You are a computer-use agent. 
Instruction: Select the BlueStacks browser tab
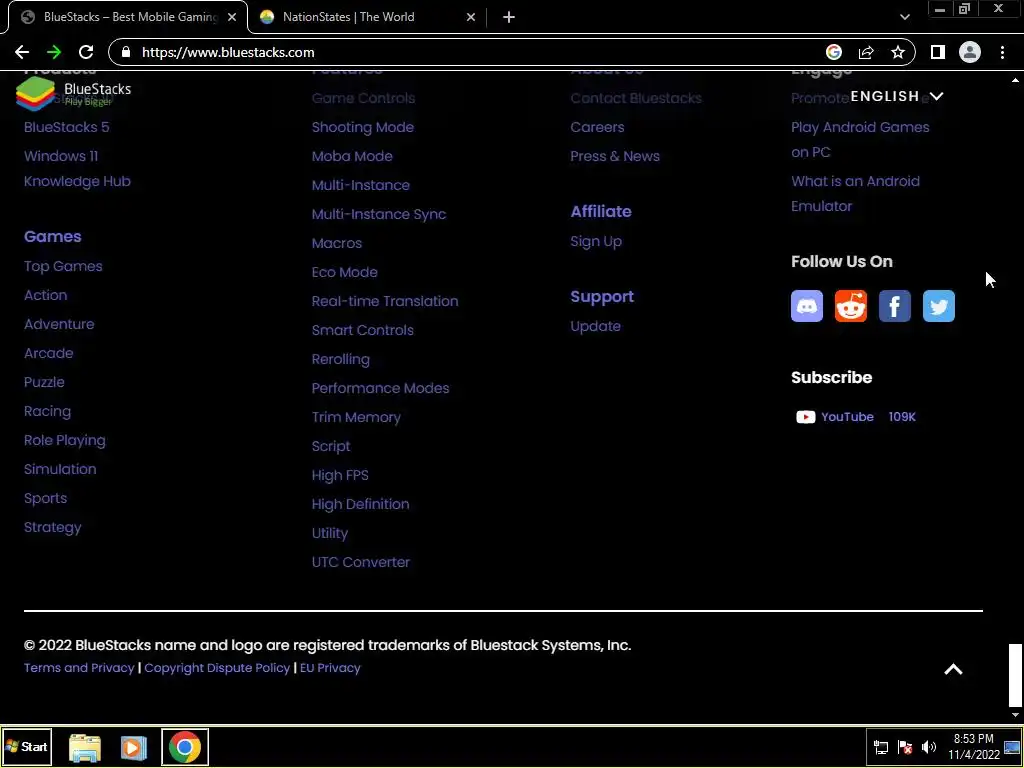128,17
